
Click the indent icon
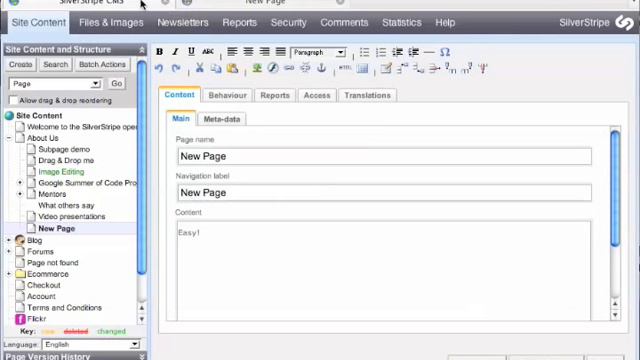[413, 52]
